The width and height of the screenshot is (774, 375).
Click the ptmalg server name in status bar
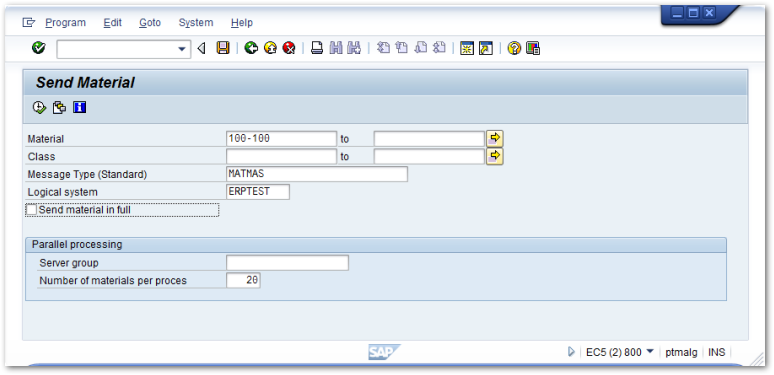(x=681, y=352)
